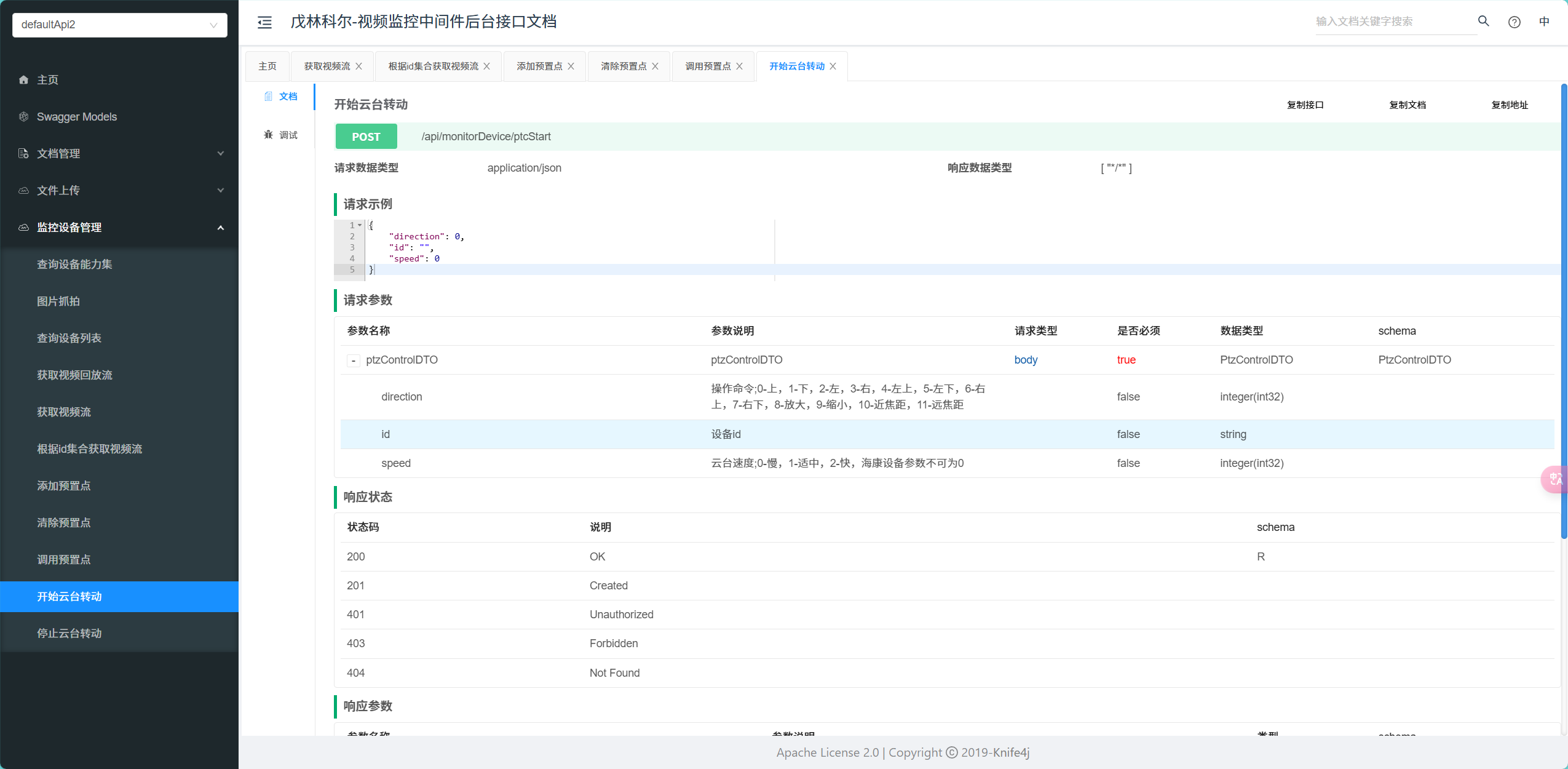1568x769 pixels.
Task: Open the help question mark icon
Action: pyautogui.click(x=1514, y=22)
